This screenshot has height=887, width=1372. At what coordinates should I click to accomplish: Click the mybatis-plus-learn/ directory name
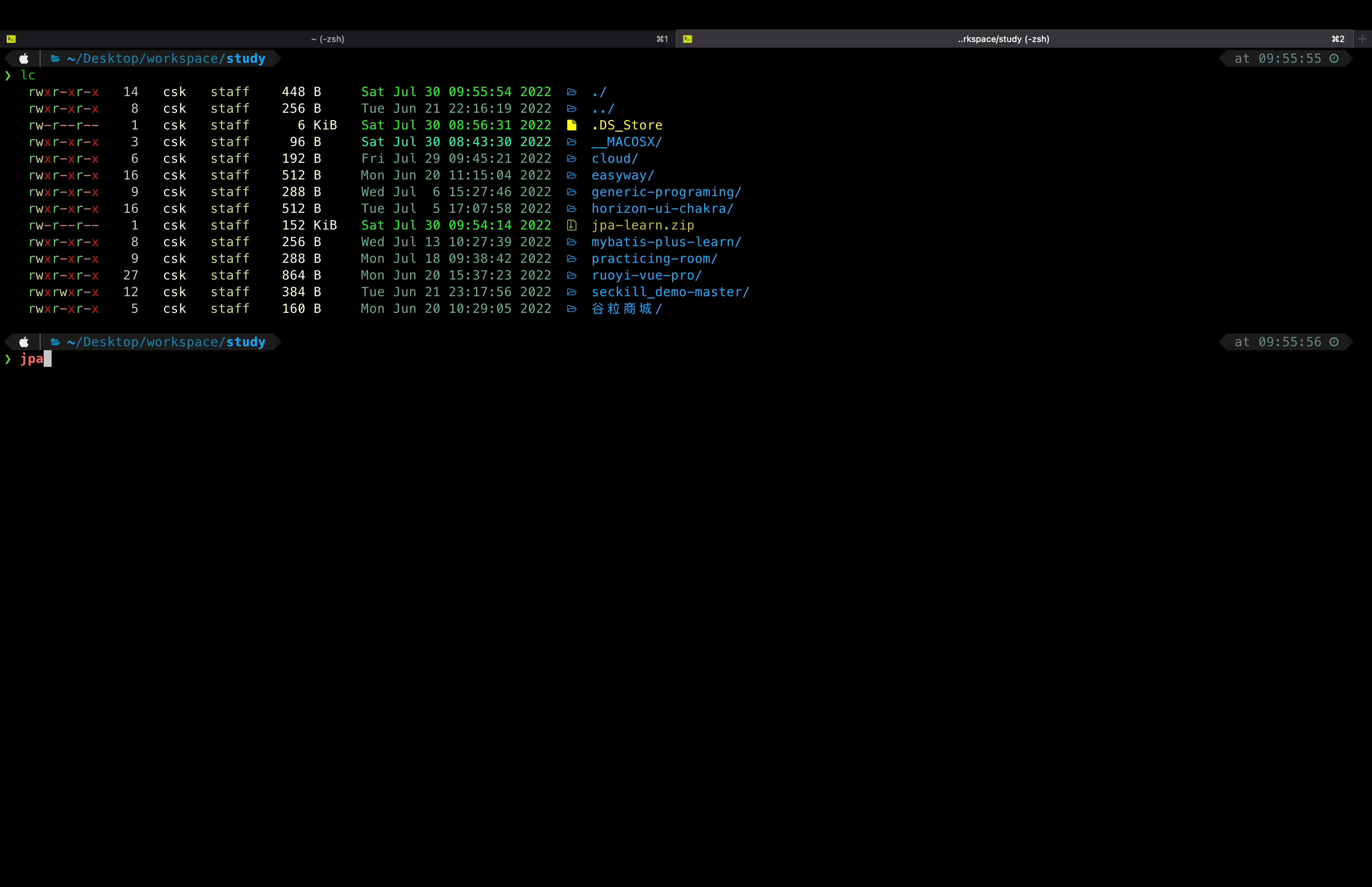click(666, 242)
